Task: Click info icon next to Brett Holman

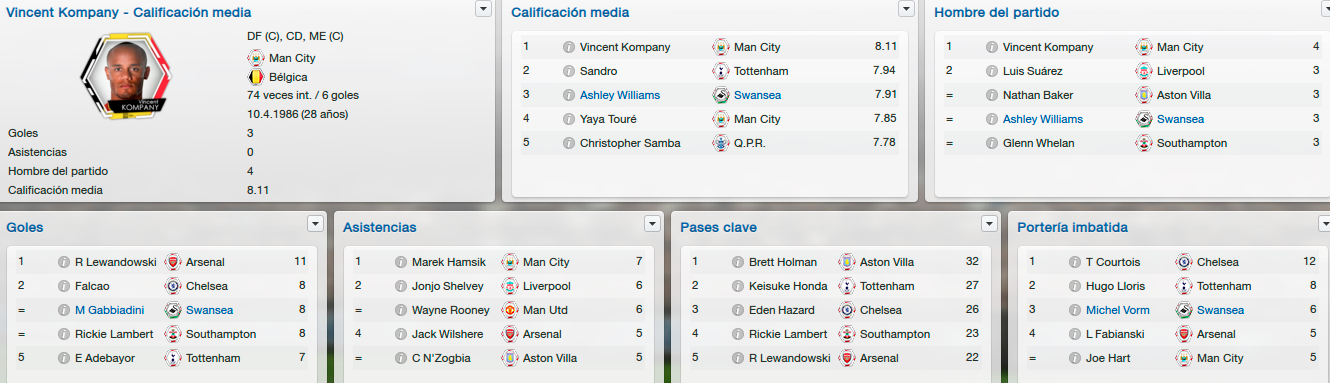Action: click(737, 262)
